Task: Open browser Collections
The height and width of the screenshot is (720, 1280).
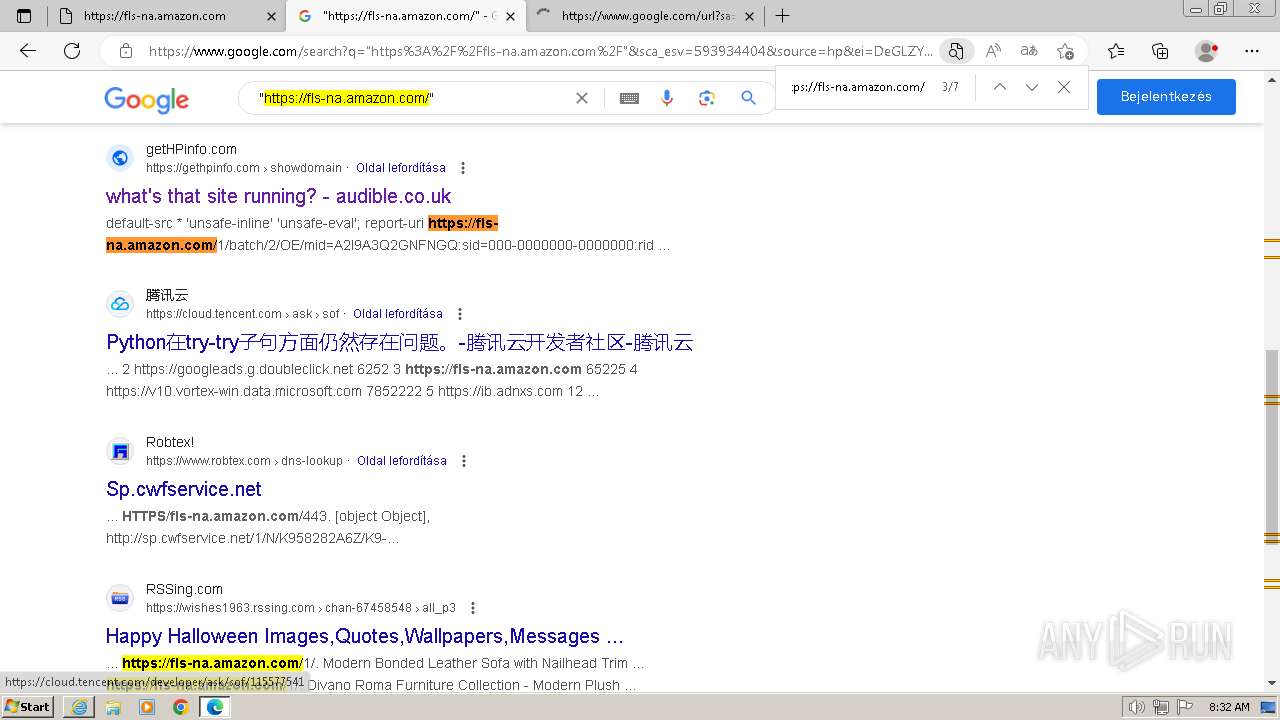Action: [1160, 51]
